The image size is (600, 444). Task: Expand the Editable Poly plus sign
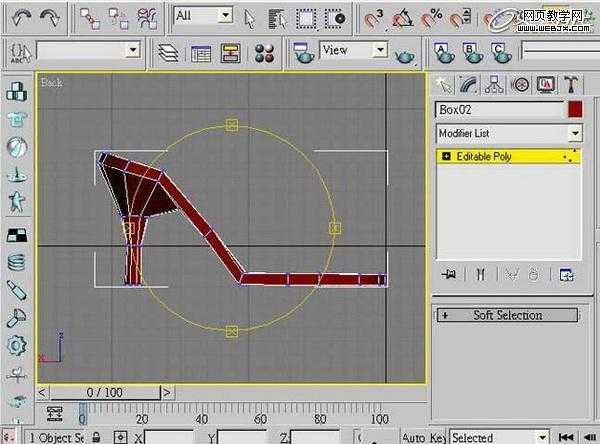pyautogui.click(x=446, y=156)
